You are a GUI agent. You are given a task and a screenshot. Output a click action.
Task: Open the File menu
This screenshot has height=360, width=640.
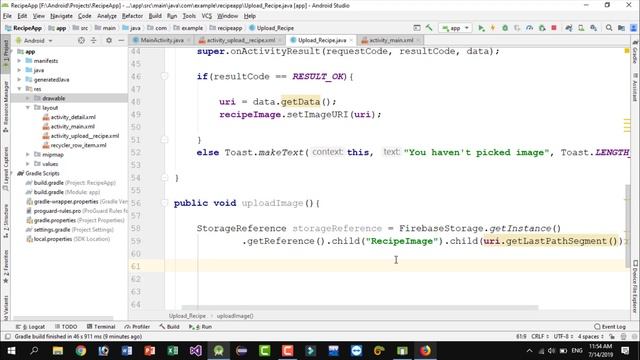[7, 16]
